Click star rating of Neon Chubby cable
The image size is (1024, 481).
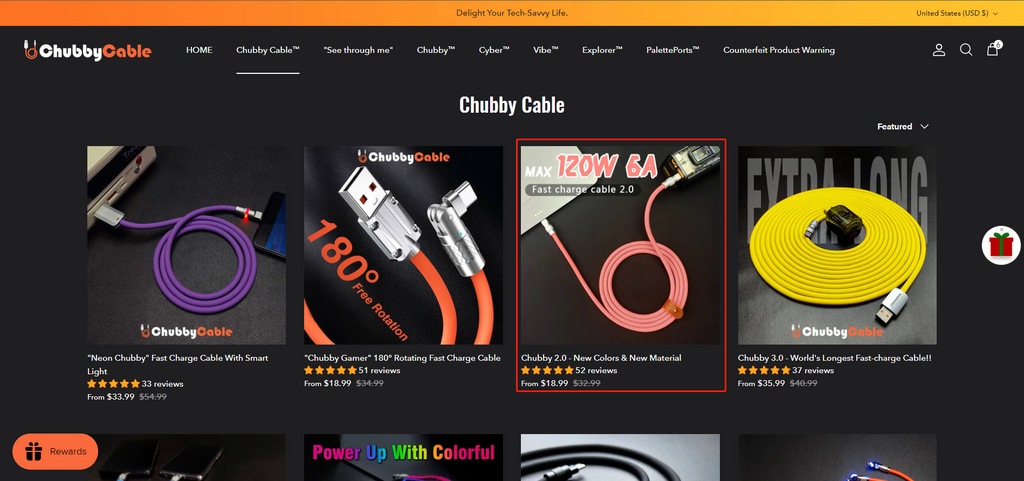point(114,384)
